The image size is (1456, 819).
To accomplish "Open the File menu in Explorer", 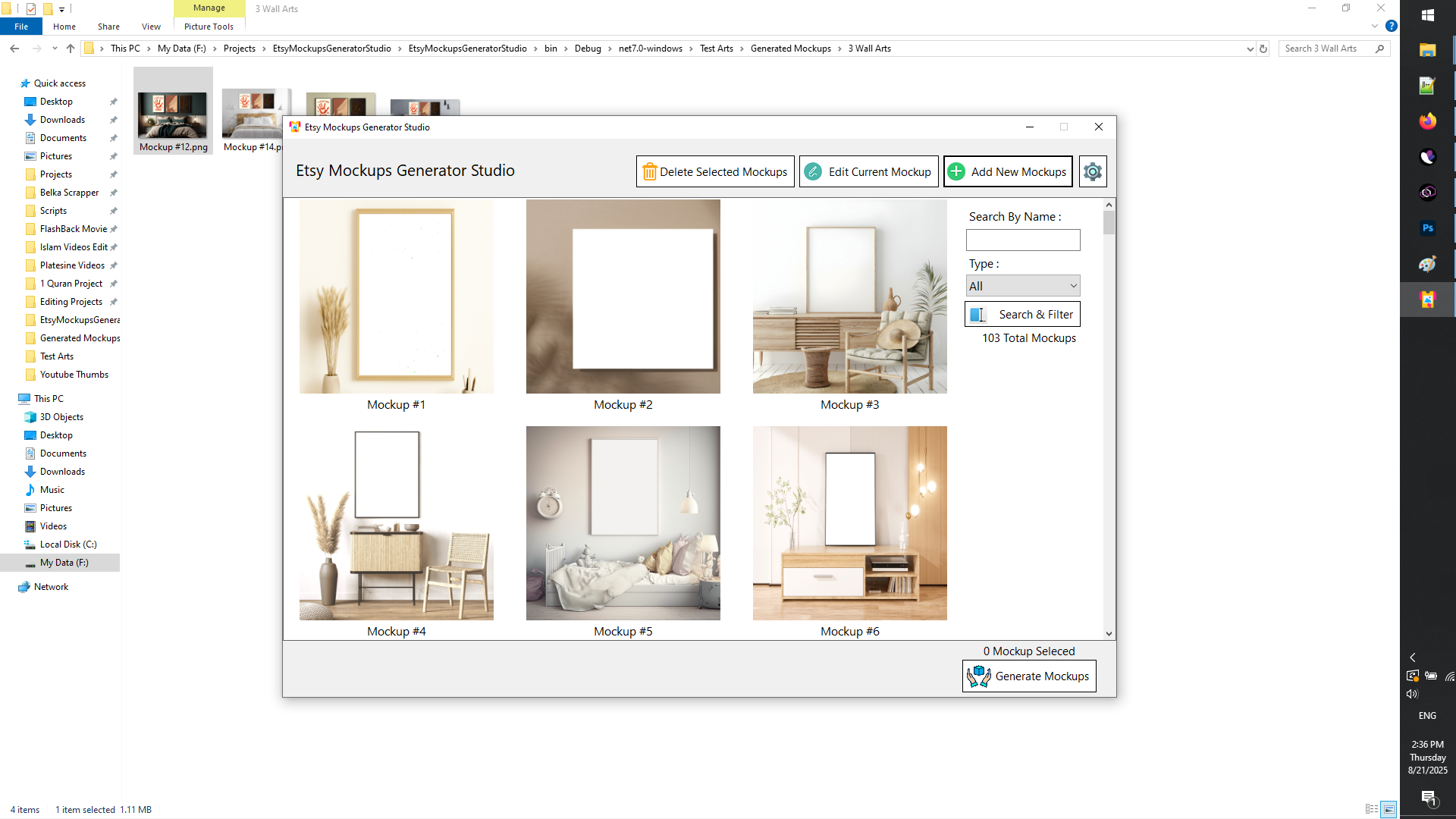I will pyautogui.click(x=21, y=26).
